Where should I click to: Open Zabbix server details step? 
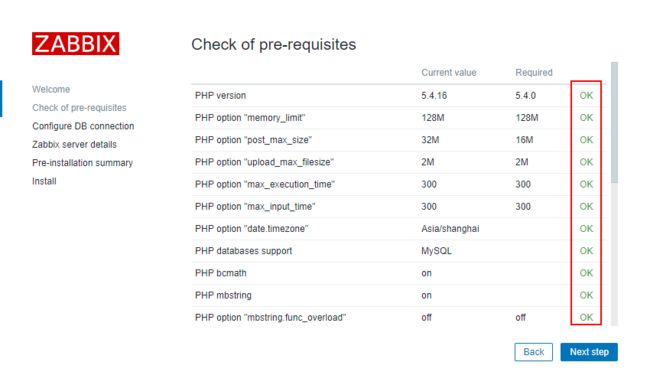coord(74,144)
